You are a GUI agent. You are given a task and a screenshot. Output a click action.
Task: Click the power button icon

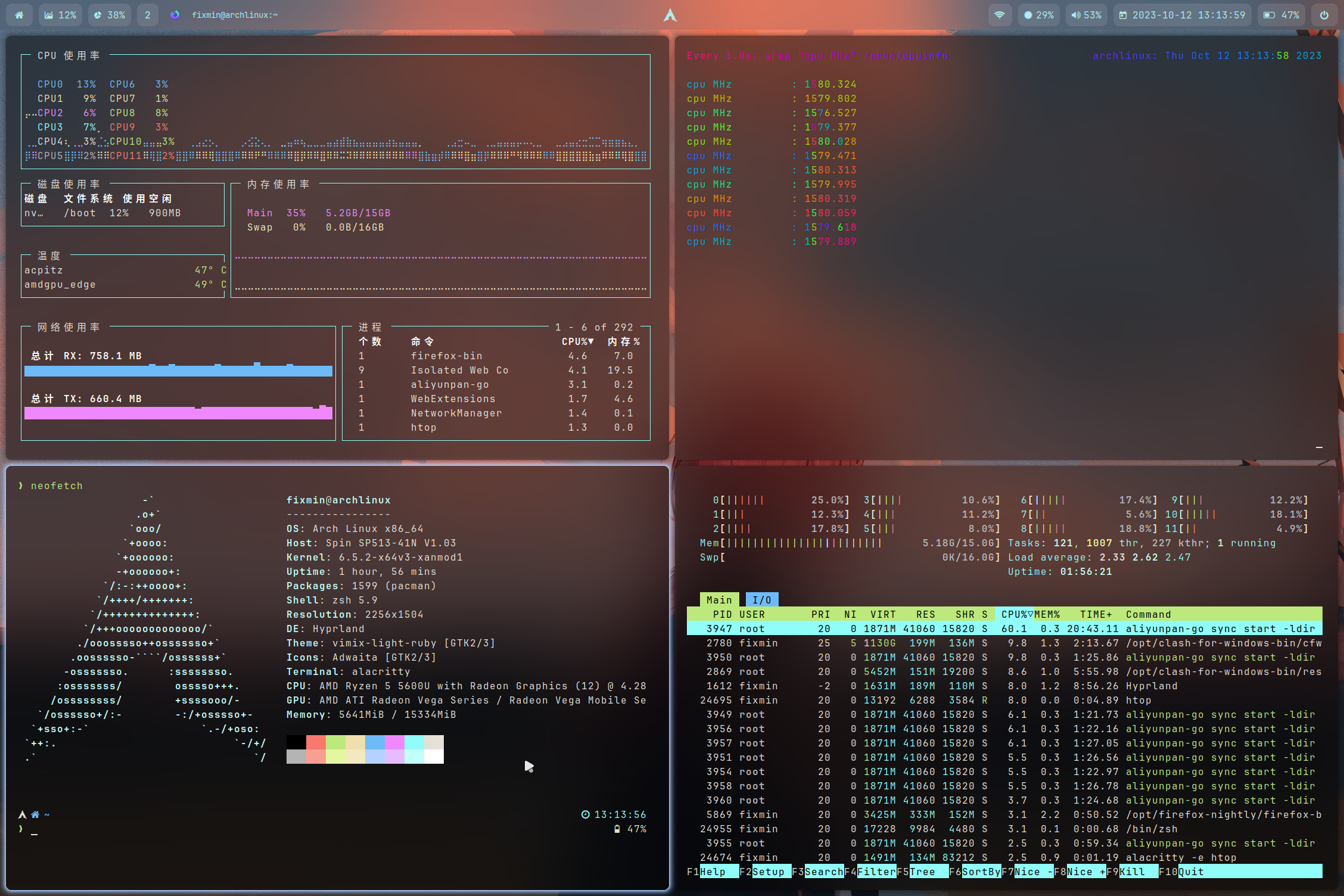pos(1324,15)
